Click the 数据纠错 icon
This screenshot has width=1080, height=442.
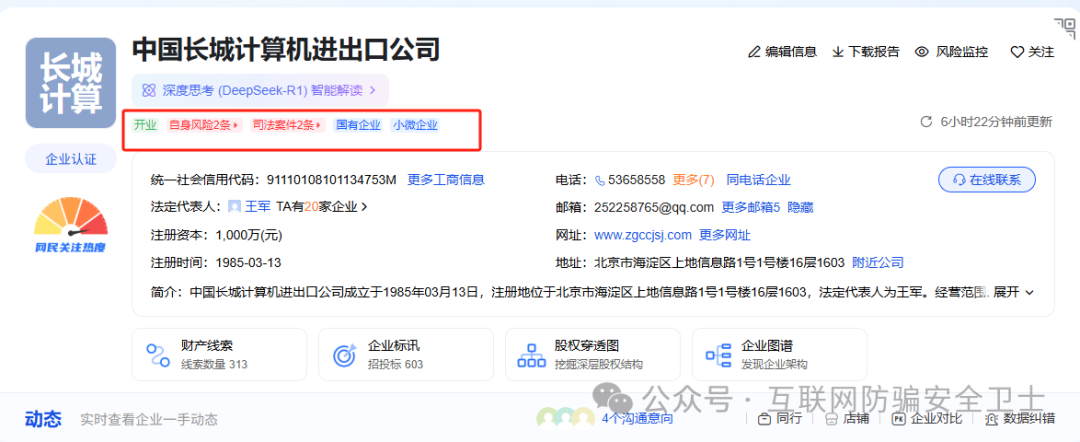(992, 419)
